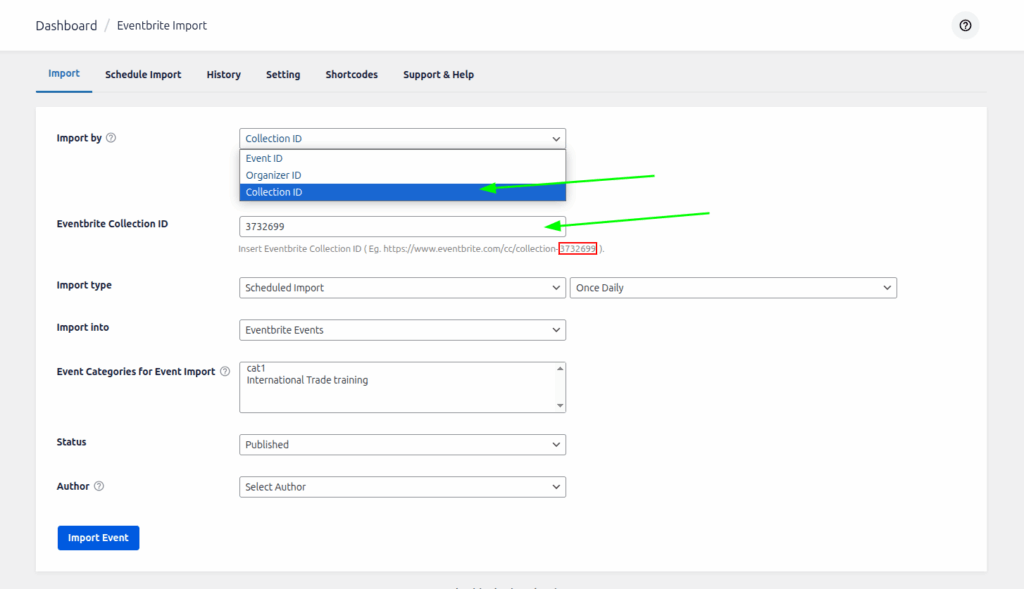The image size is (1024, 589).
Task: Open the Scheduled Import type dropdown
Action: pyautogui.click(x=402, y=288)
